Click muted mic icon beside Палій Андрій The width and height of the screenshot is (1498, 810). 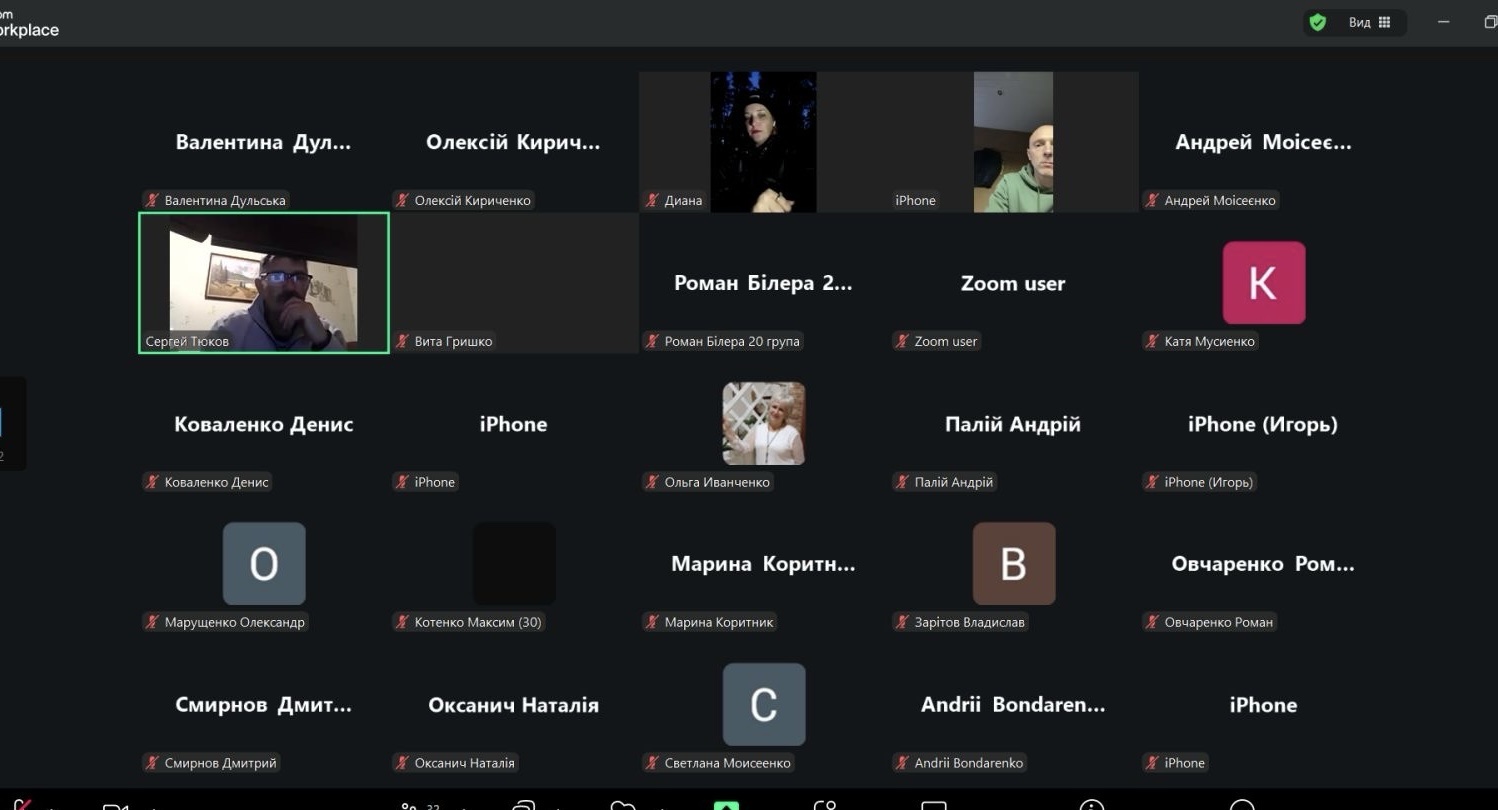(x=903, y=482)
